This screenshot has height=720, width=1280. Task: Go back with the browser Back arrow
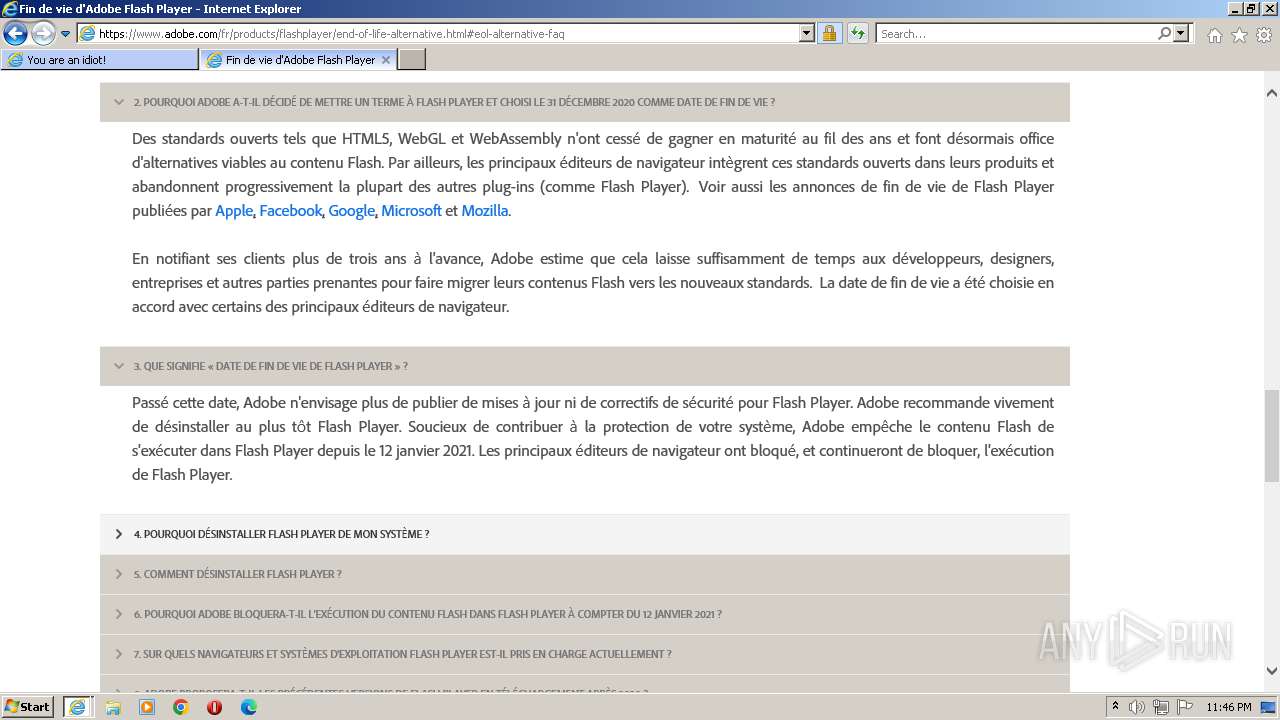(x=15, y=34)
